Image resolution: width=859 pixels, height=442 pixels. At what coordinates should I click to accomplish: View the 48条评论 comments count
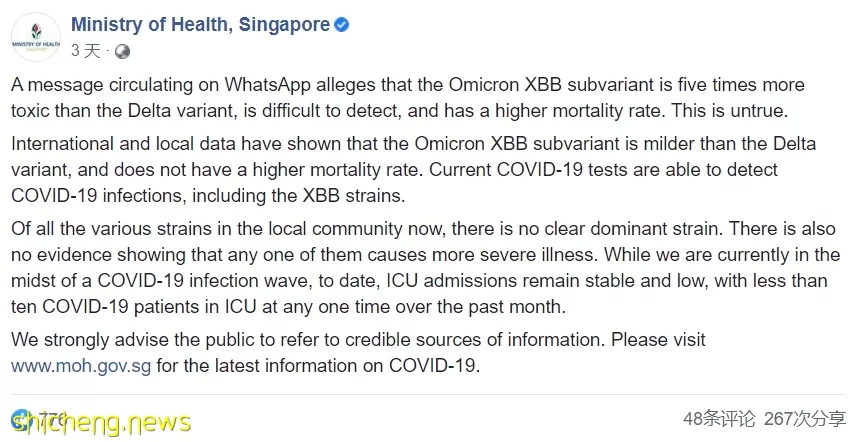pyautogui.click(x=719, y=419)
